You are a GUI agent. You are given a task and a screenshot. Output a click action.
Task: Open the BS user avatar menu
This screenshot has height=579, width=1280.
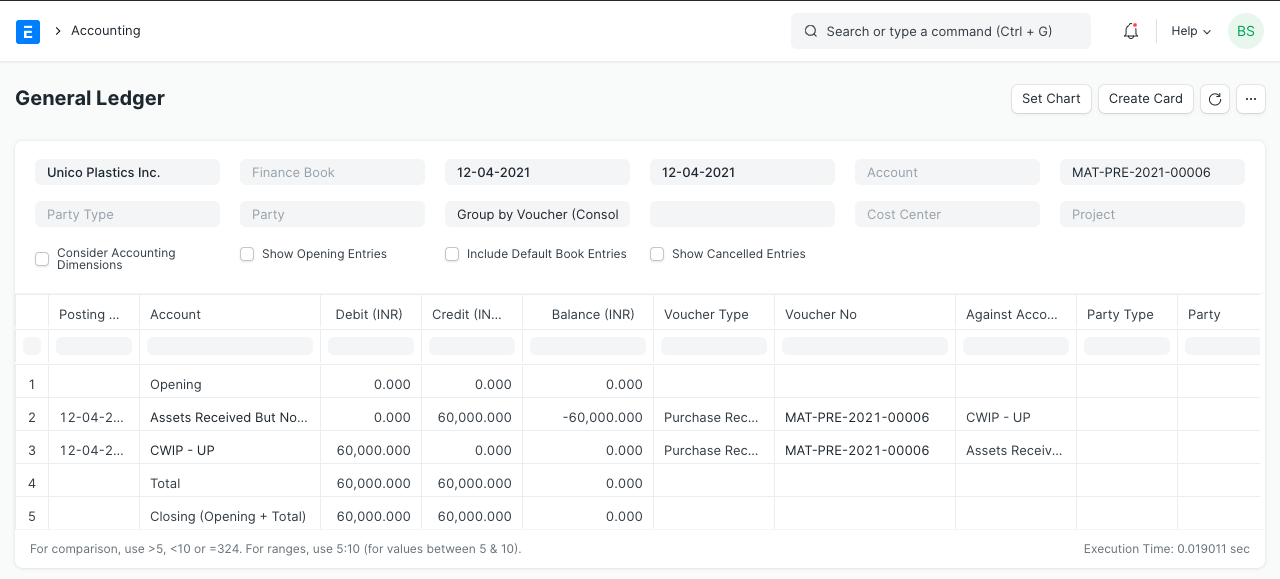point(1245,31)
